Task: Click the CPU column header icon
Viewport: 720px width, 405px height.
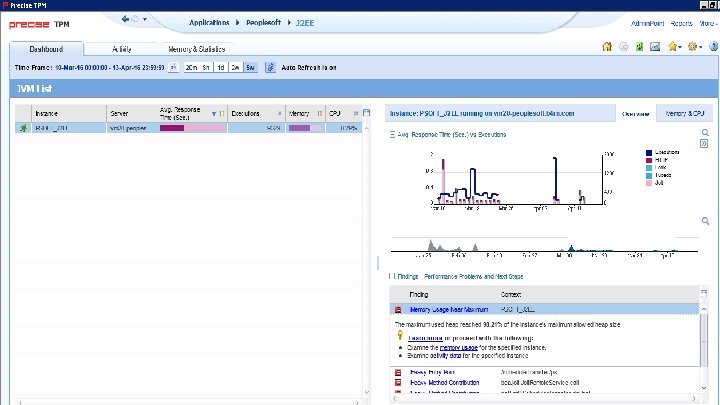Action: pyautogui.click(x=356, y=113)
